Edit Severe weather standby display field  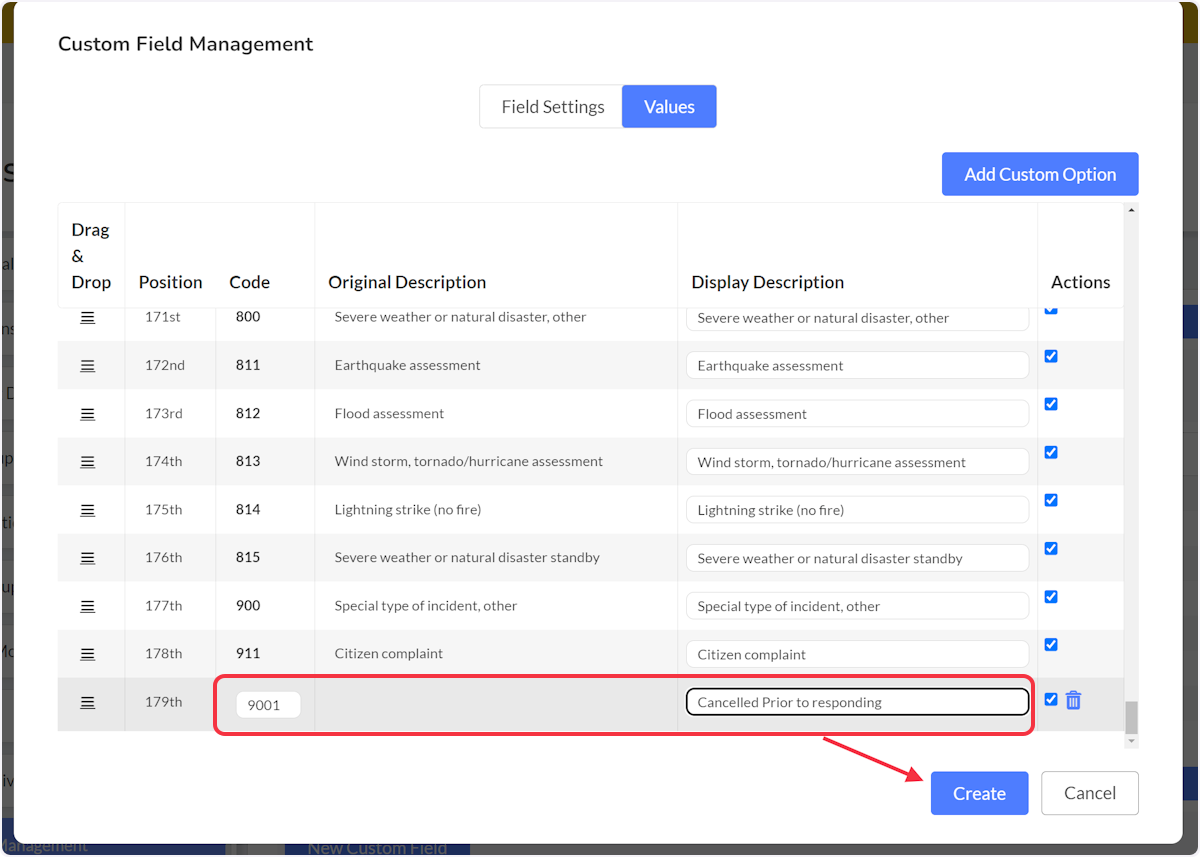(x=857, y=558)
